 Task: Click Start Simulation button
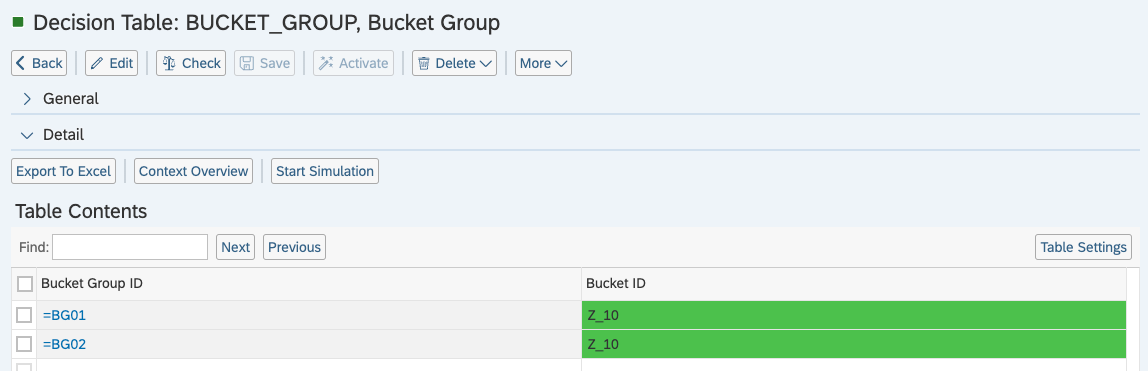click(325, 171)
